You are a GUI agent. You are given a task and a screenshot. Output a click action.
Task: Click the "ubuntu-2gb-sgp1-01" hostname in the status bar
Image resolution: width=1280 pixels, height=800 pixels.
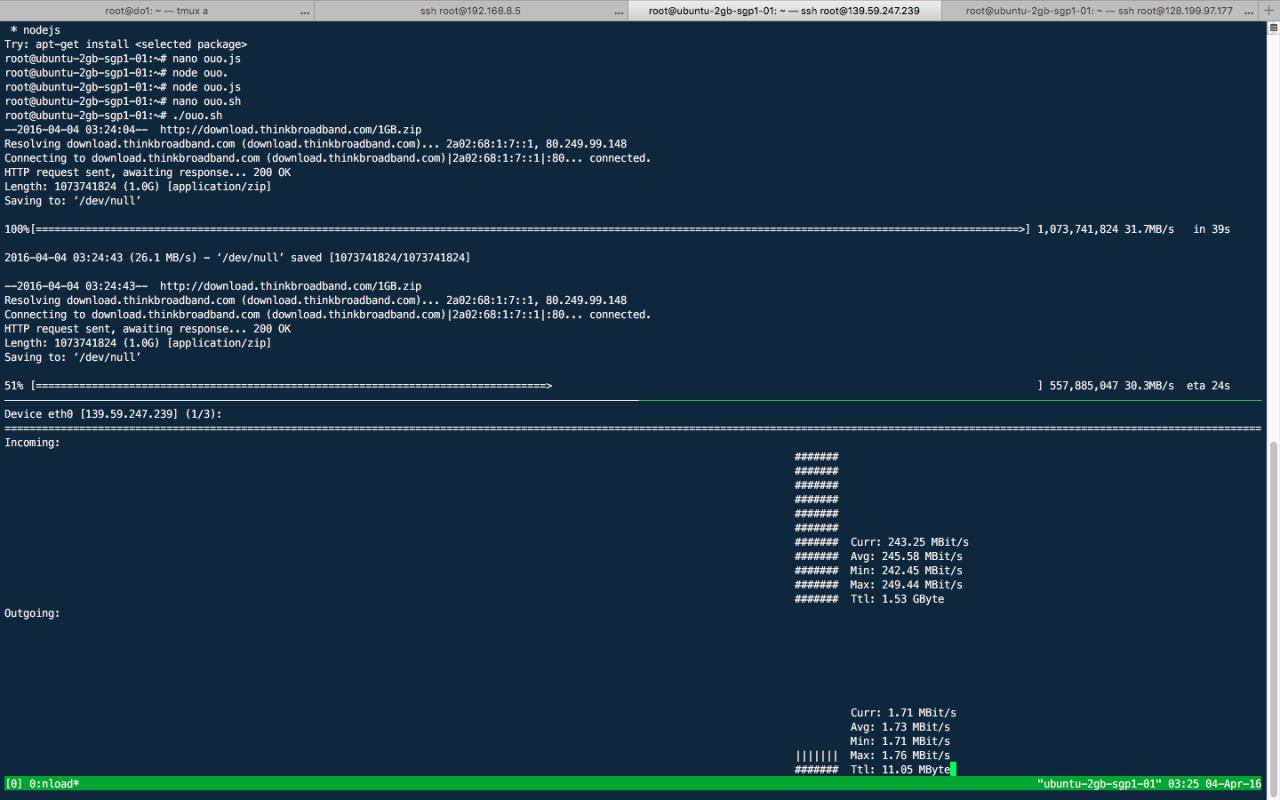pos(1099,784)
